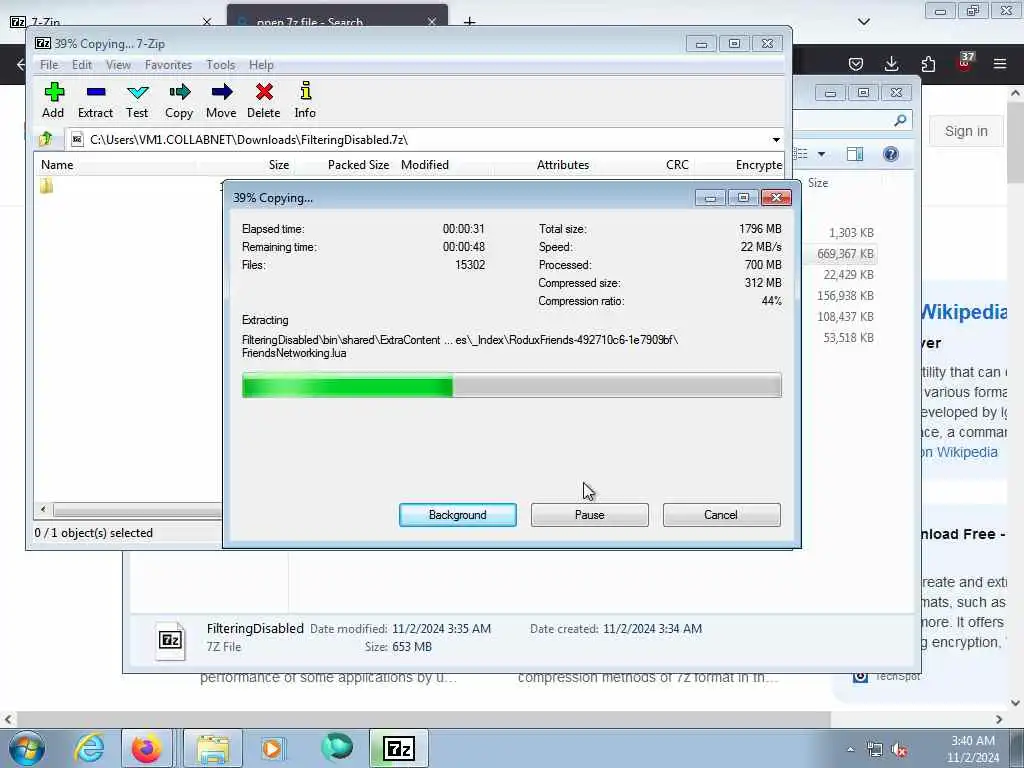Open the Edit menu in 7-Zip
This screenshot has width=1024, height=768.
pos(82,65)
